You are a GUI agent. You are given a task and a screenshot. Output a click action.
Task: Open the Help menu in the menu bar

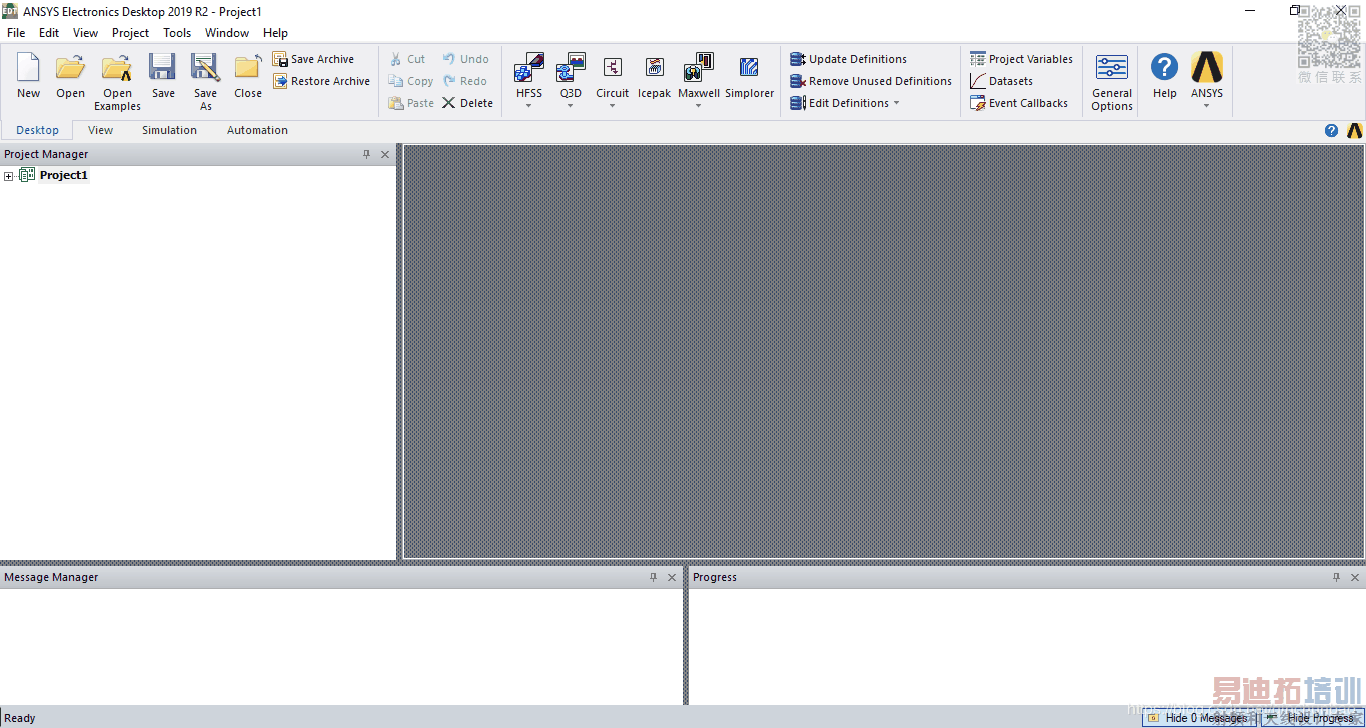pos(275,33)
